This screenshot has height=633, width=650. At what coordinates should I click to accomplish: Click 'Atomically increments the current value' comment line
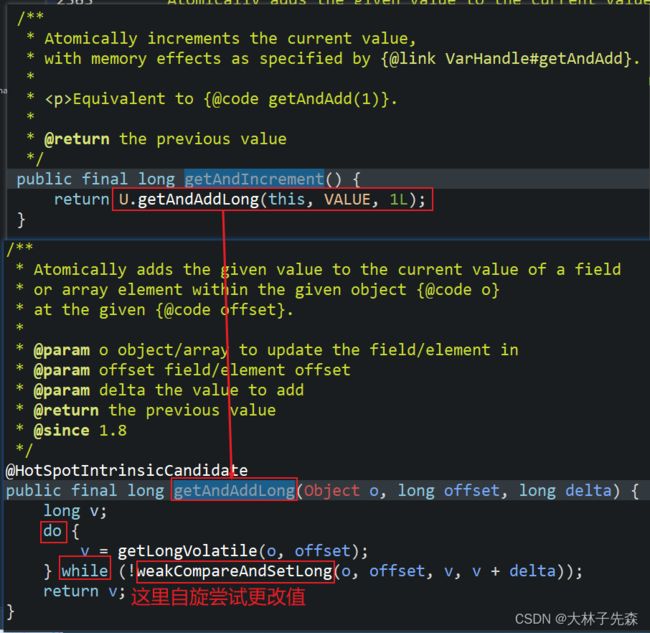click(230, 39)
